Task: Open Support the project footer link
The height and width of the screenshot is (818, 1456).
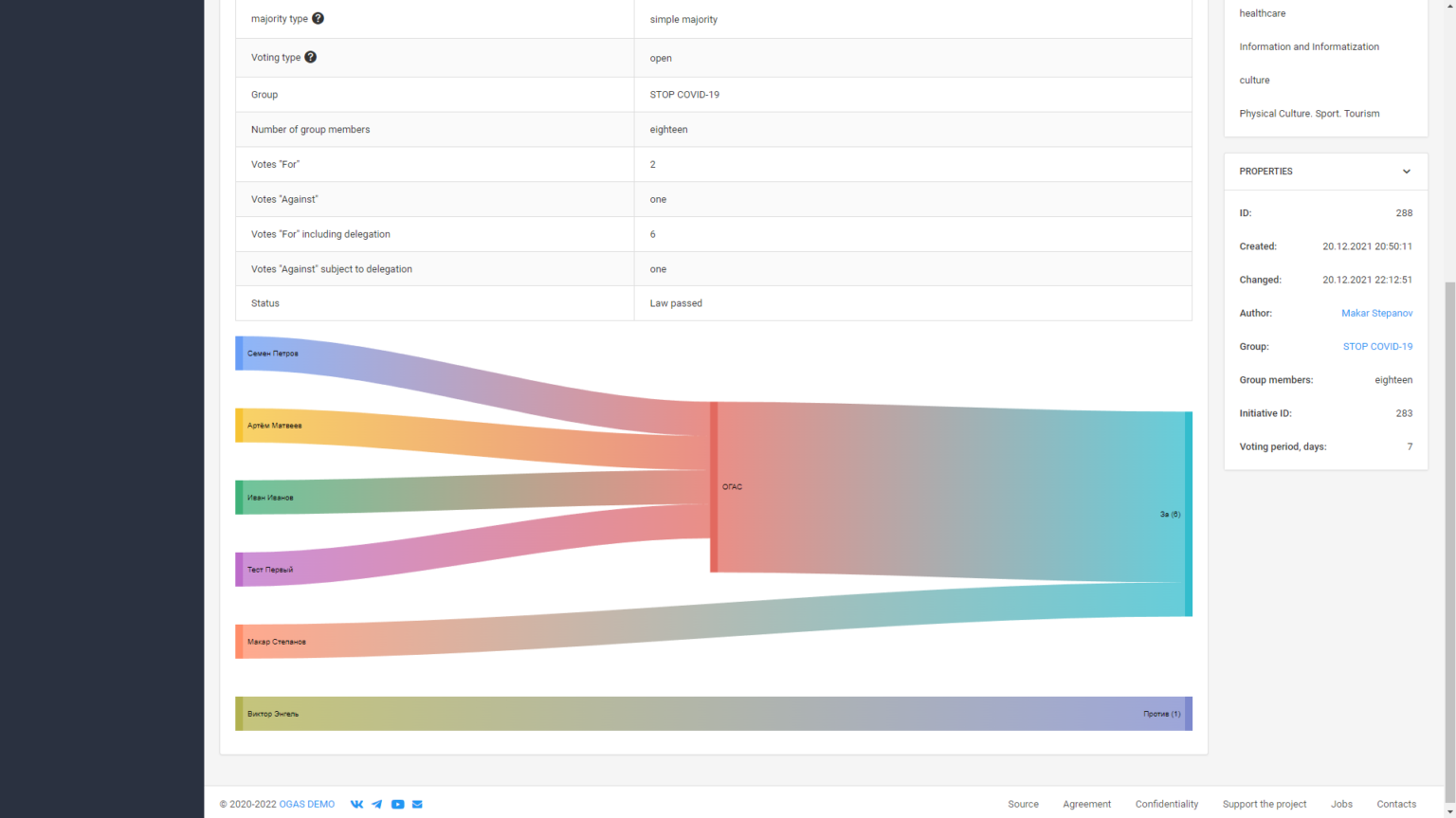Action: coord(1264,804)
